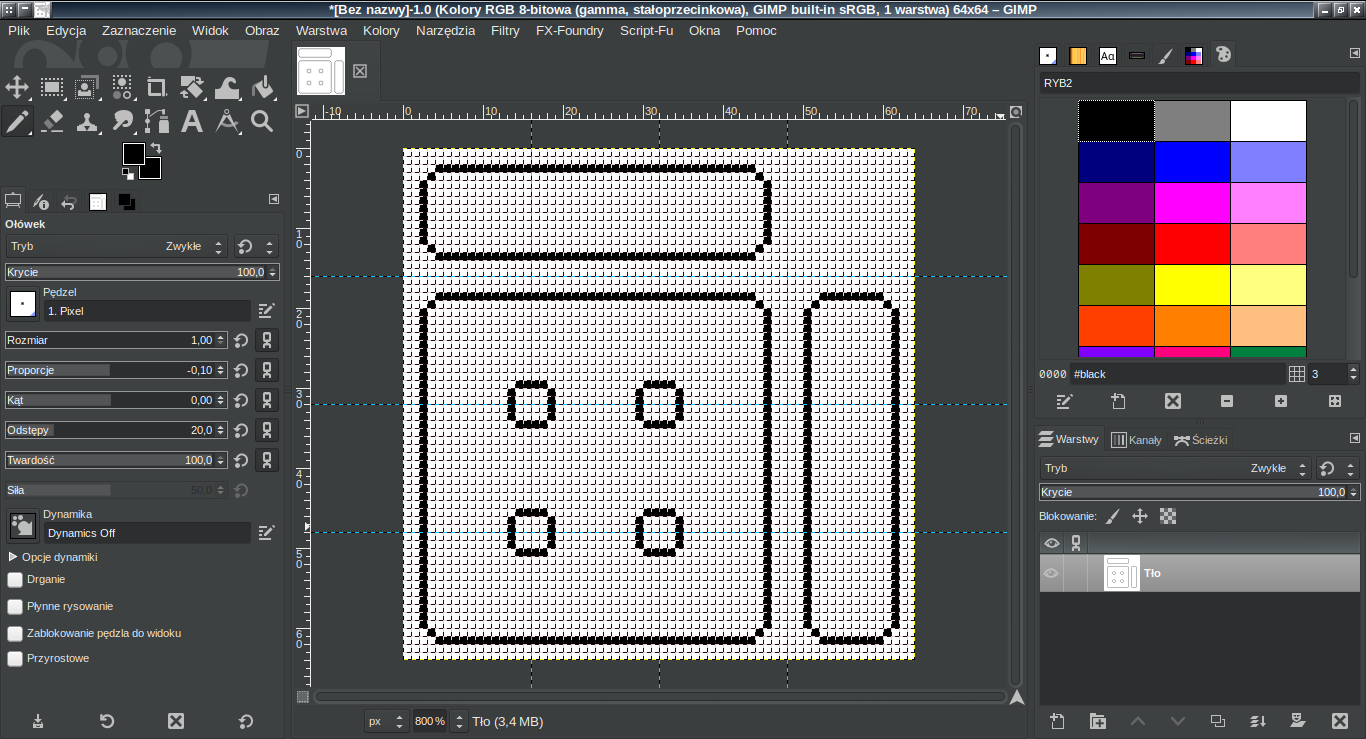The height and width of the screenshot is (739, 1366).
Task: Switch to the Ścieżki tab
Action: point(1200,440)
